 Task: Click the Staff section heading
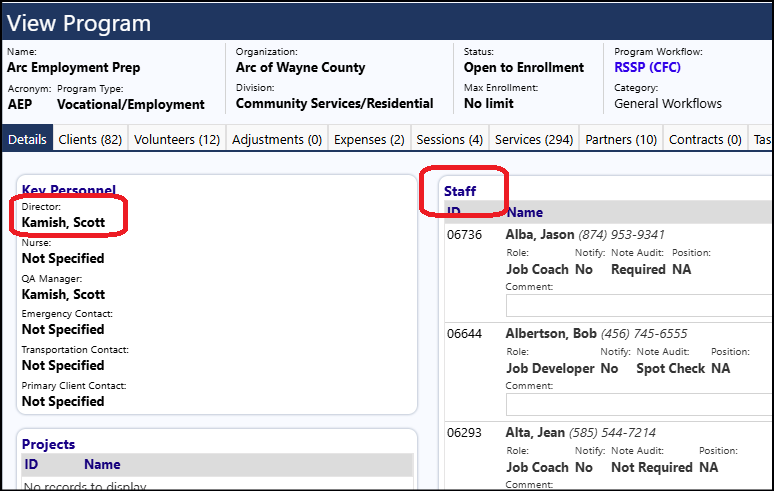(460, 191)
